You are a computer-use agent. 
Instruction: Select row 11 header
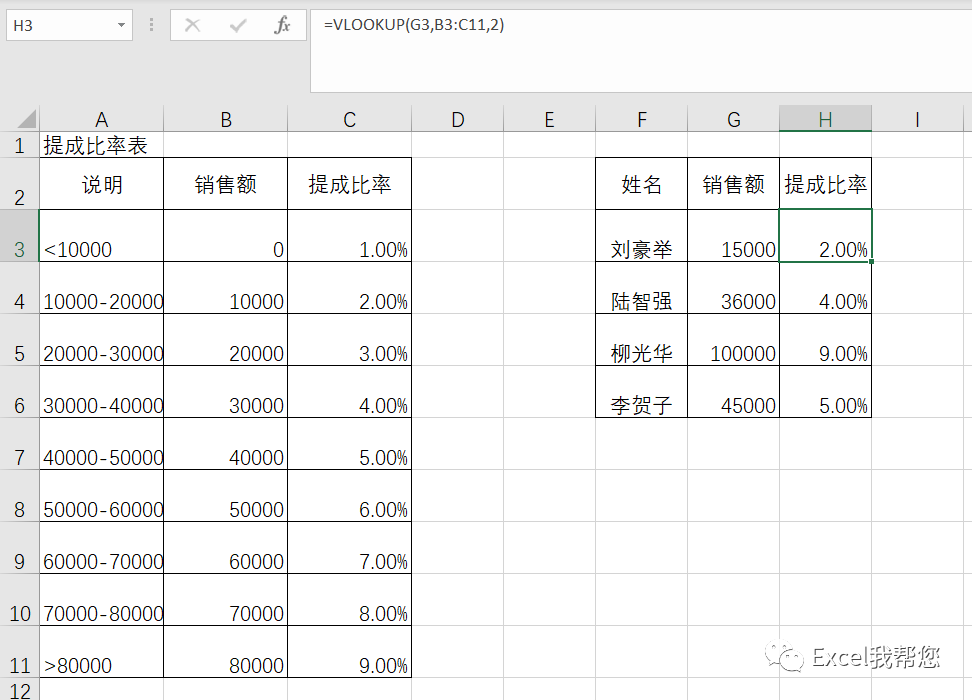(20, 653)
